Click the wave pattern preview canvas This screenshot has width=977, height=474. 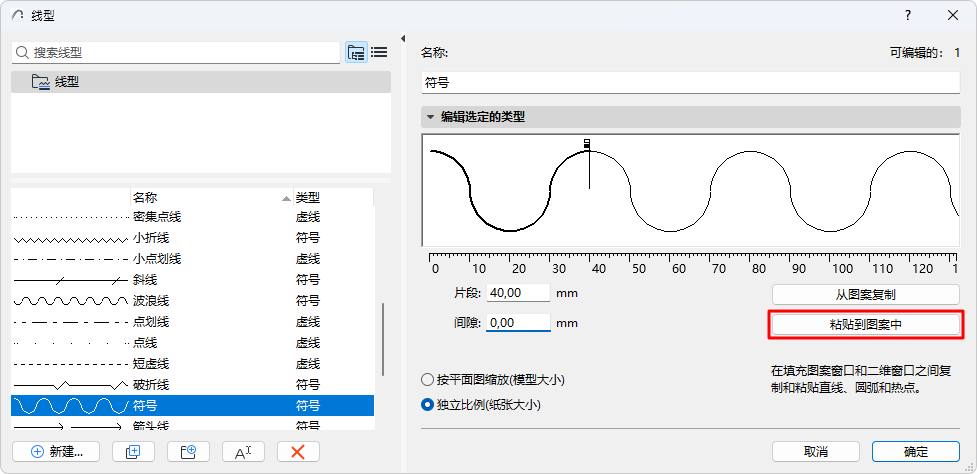(690, 190)
